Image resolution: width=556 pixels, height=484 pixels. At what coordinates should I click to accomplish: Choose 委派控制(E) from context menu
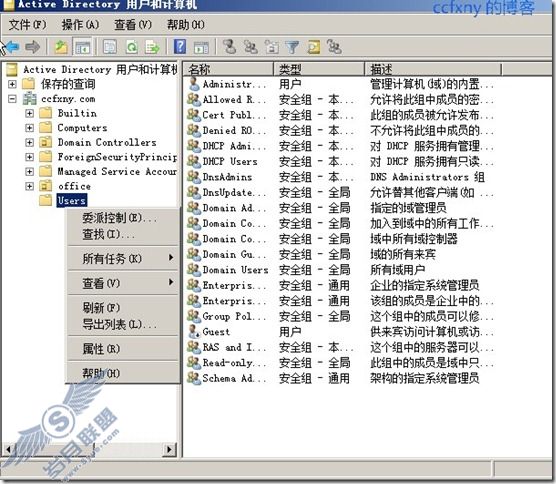[123, 218]
